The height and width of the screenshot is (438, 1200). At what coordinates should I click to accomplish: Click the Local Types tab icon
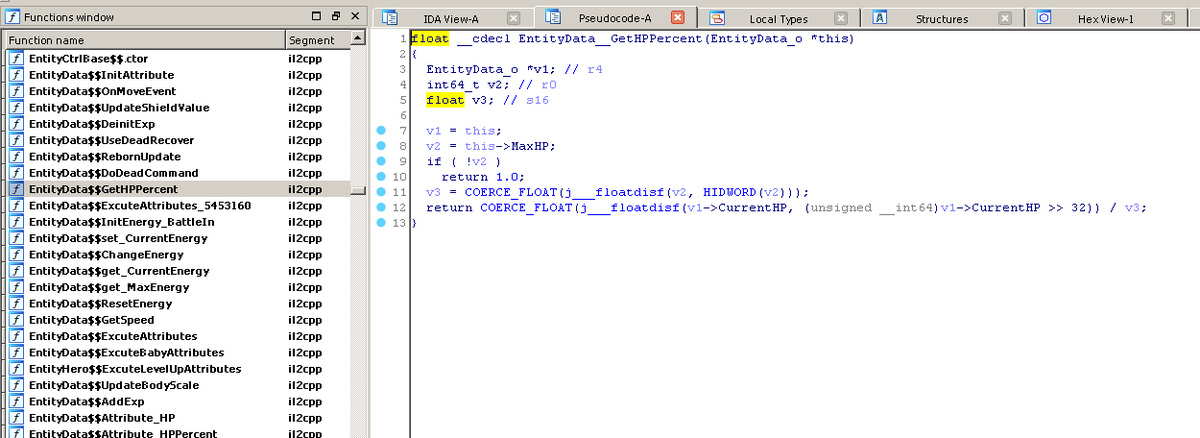[x=716, y=18]
